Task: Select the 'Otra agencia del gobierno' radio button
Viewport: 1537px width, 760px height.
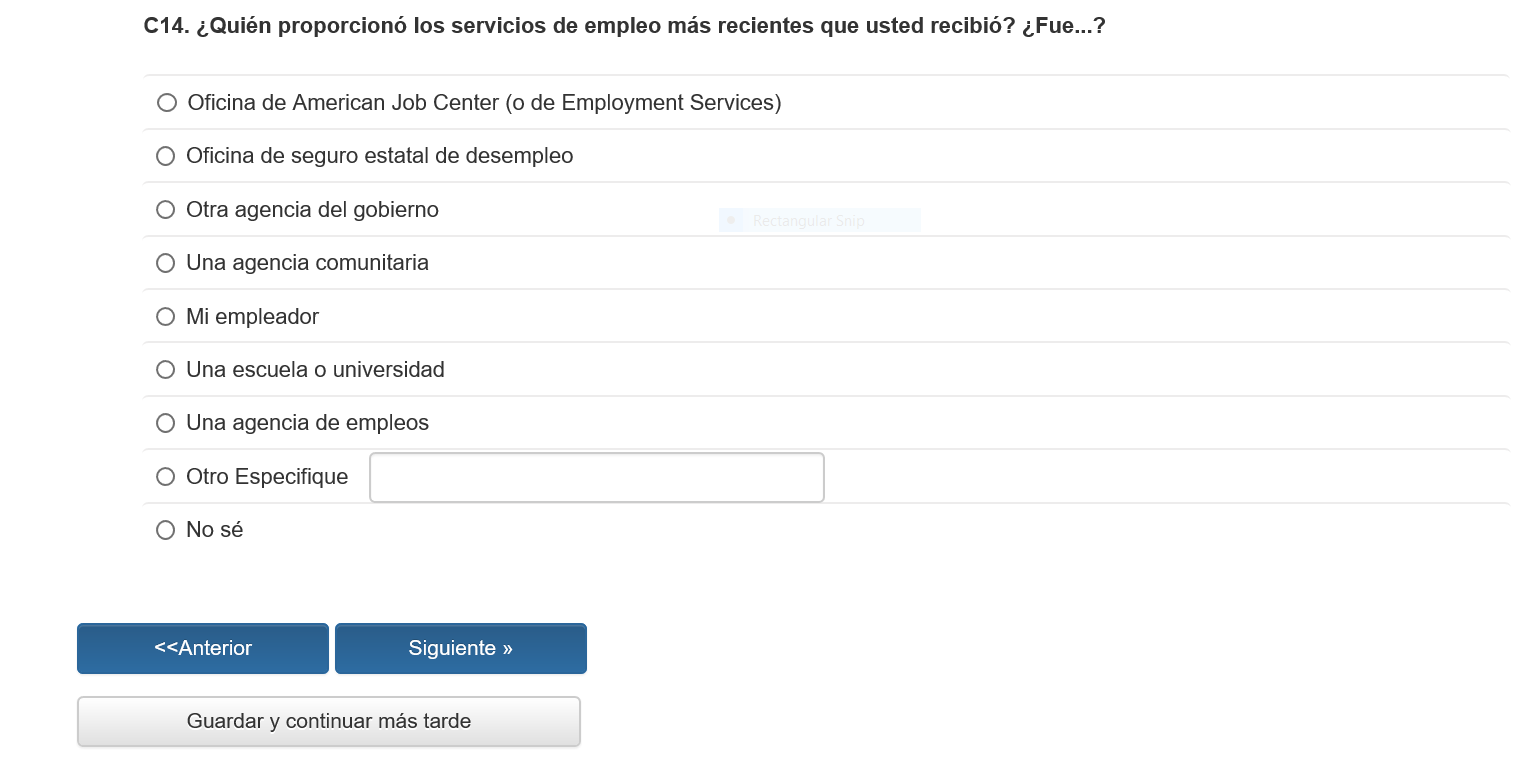Action: [x=166, y=210]
